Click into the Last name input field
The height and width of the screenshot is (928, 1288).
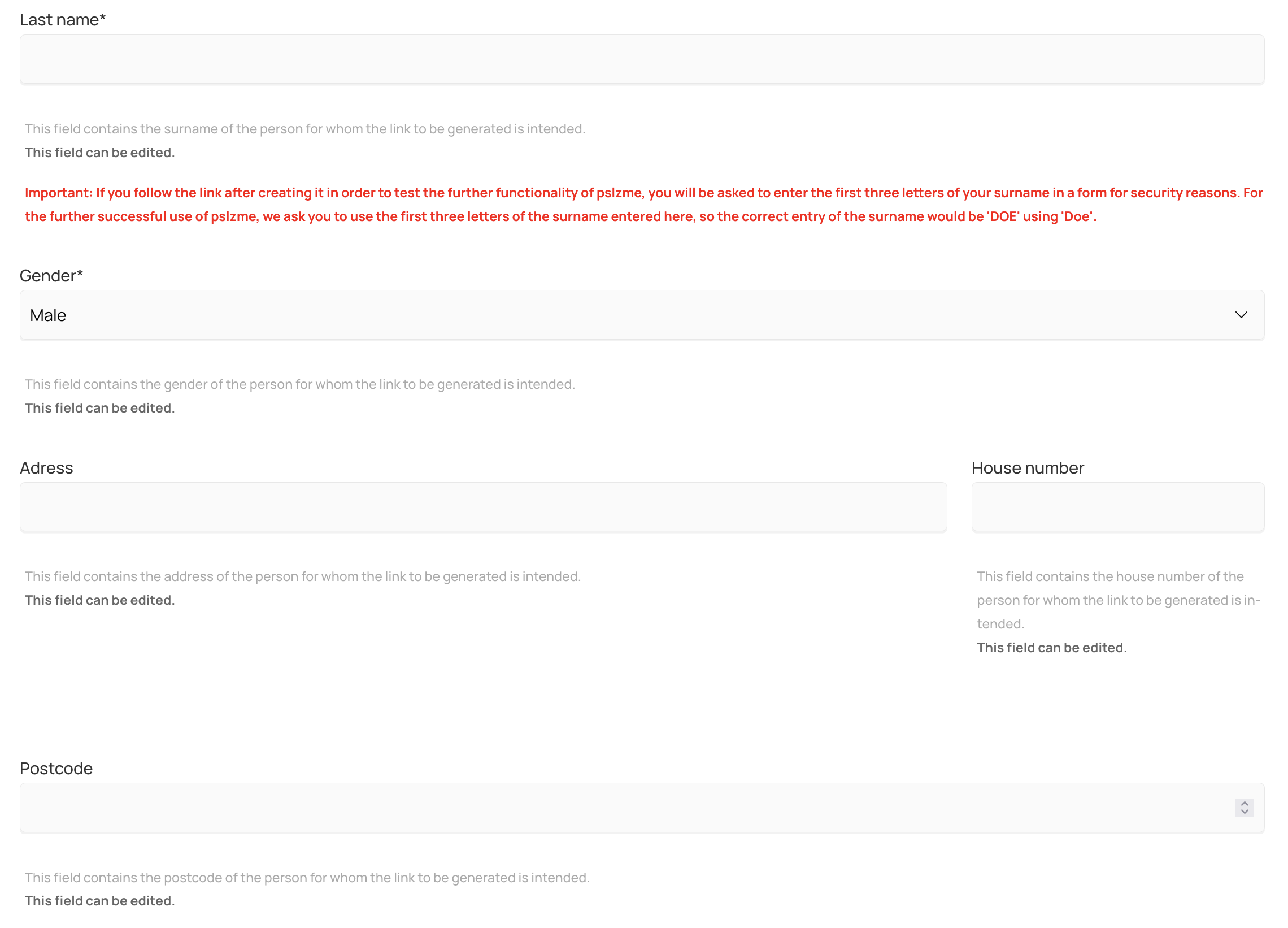[642, 60]
